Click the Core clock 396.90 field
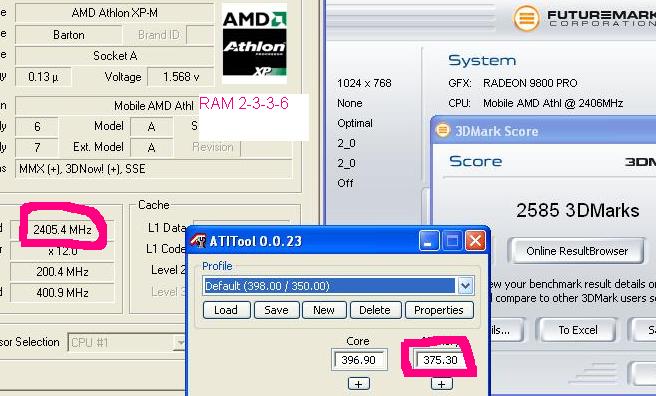The width and height of the screenshot is (656, 396). click(359, 360)
